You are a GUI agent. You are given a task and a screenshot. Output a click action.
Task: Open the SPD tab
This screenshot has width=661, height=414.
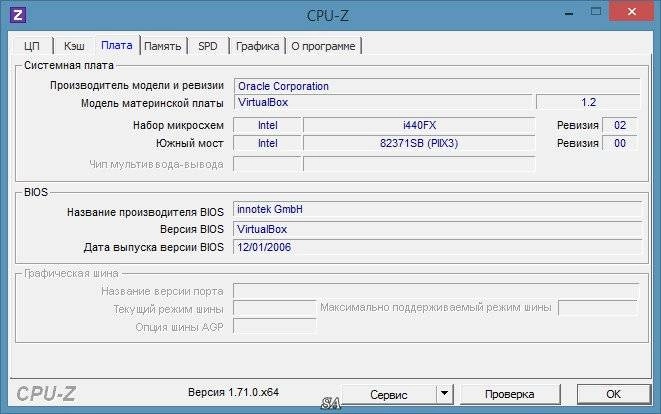(208, 46)
